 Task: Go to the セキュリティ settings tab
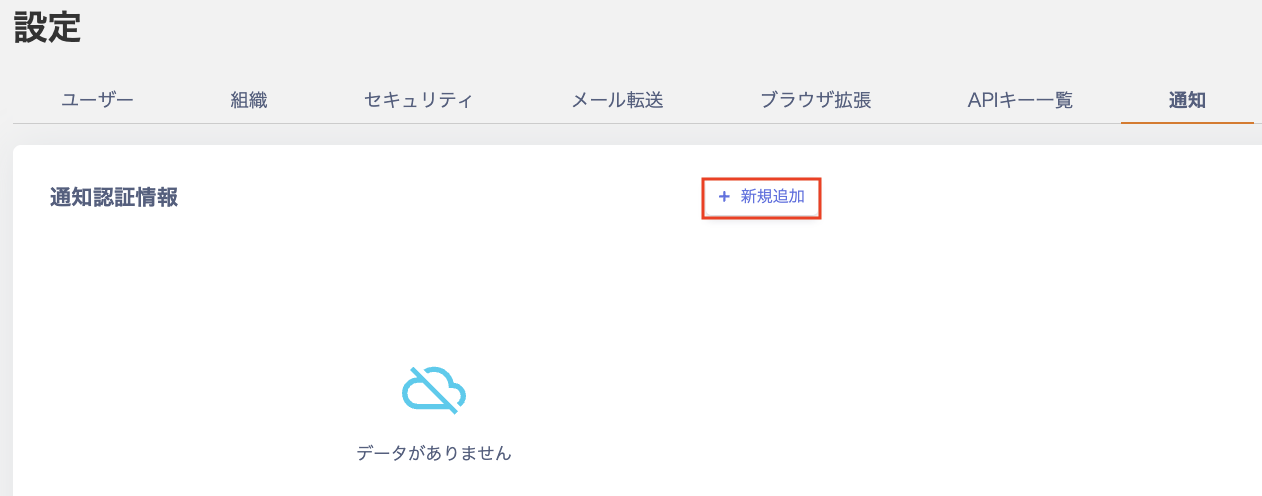click(x=418, y=100)
